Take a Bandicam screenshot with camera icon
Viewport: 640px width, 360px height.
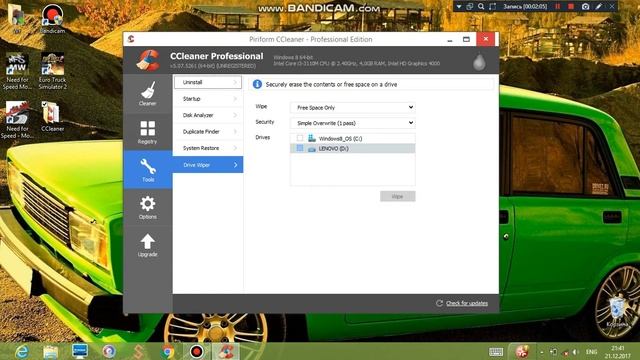pyautogui.click(x=585, y=7)
